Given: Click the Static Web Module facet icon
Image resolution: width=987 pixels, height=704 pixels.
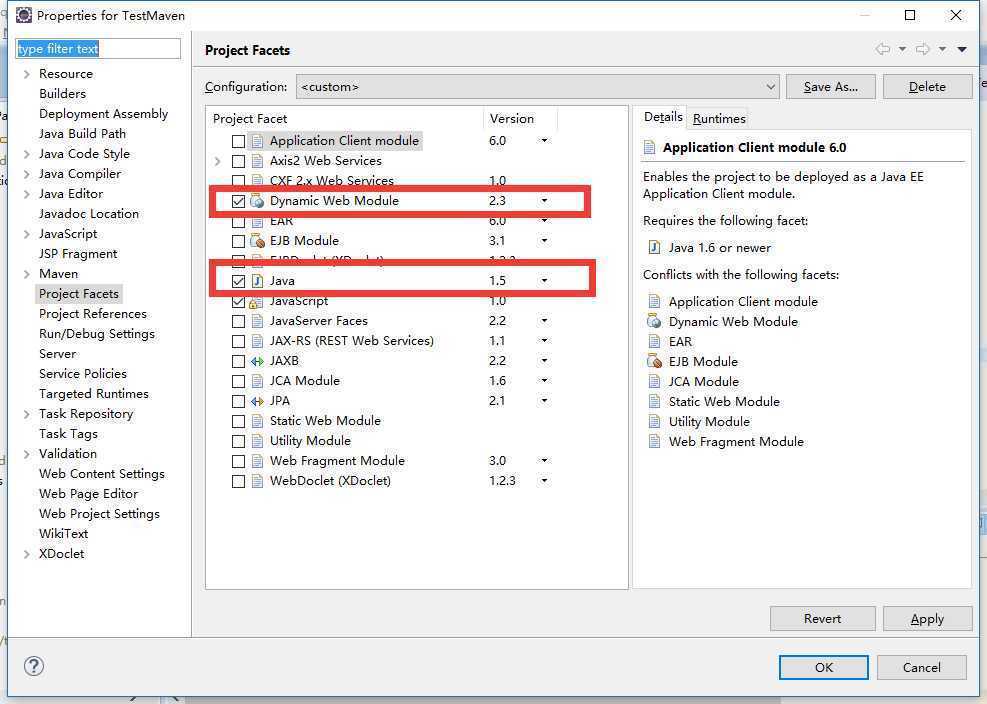Looking at the screenshot, I should pyautogui.click(x=257, y=421).
